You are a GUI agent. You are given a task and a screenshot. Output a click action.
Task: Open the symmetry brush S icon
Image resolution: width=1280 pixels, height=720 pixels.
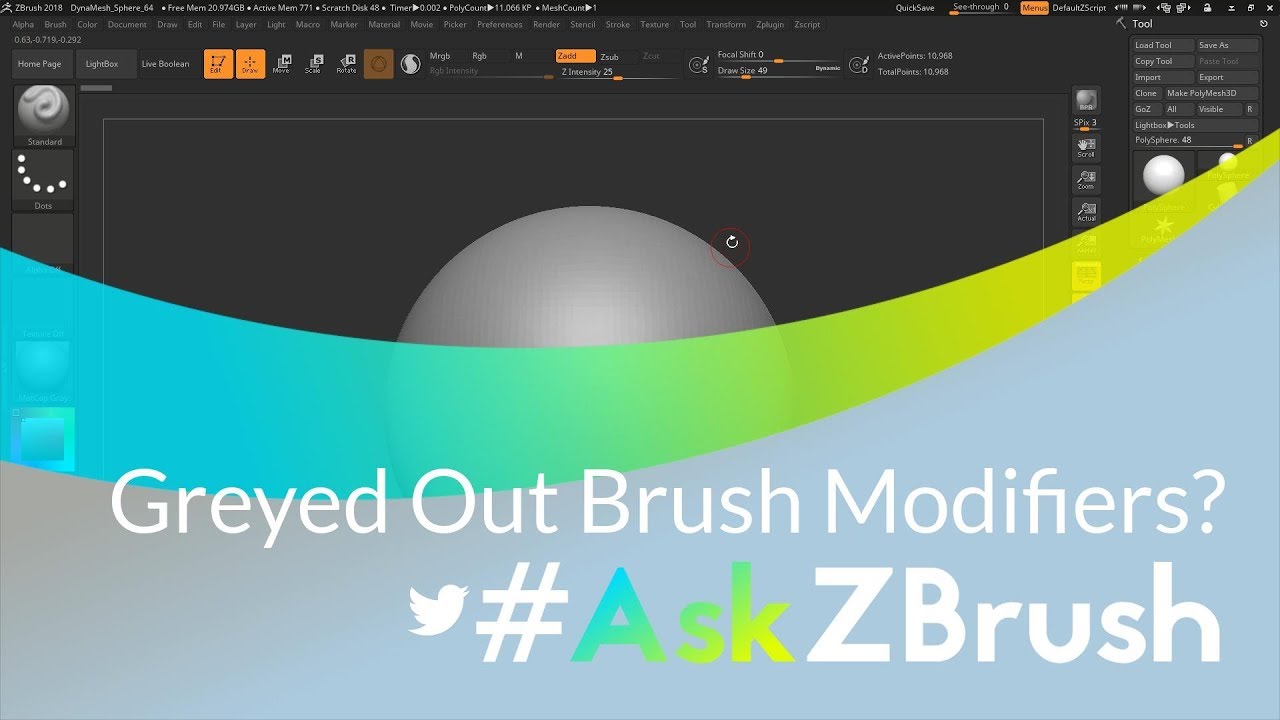click(699, 65)
